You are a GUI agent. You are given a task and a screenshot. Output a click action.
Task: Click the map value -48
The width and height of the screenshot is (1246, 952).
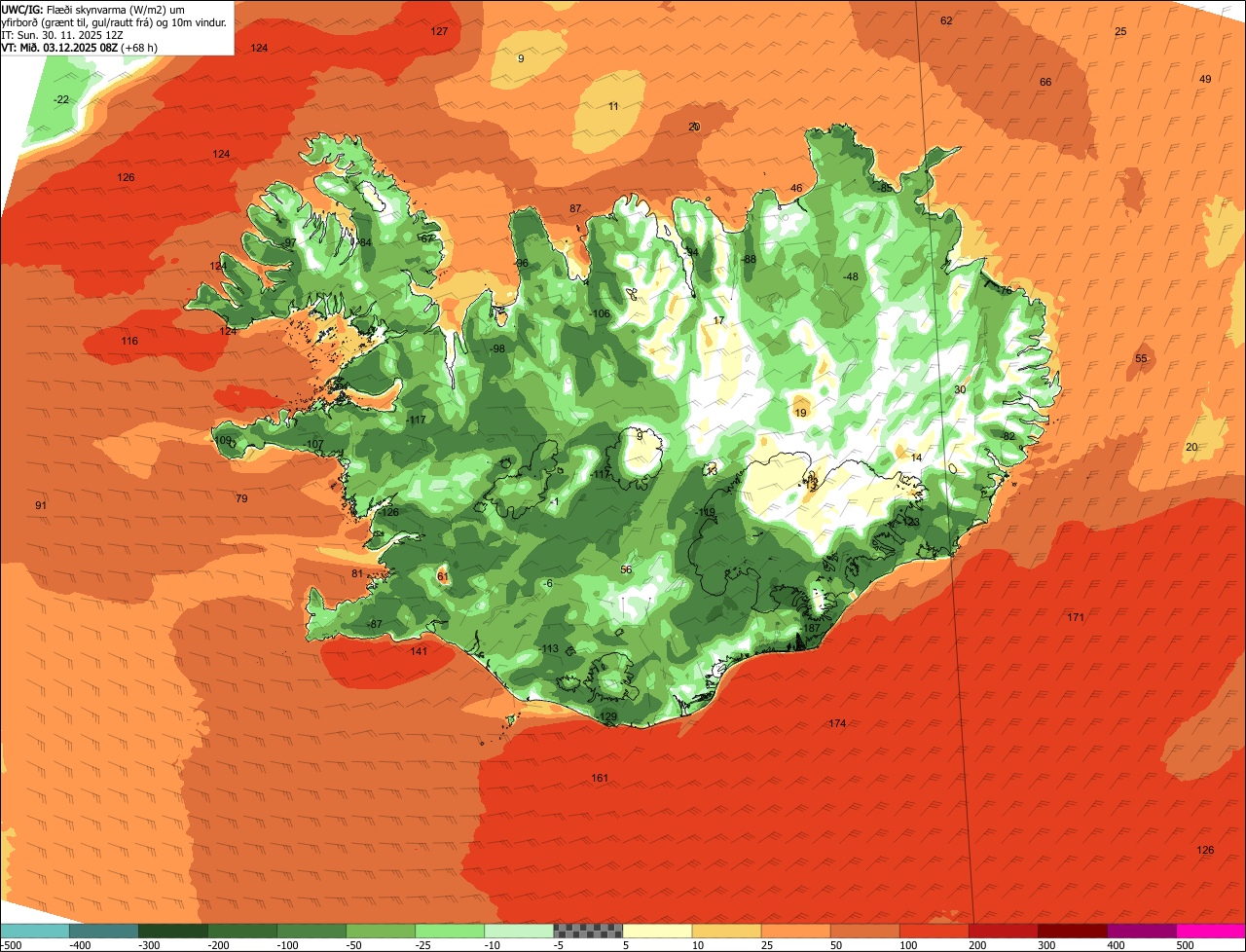850,276
